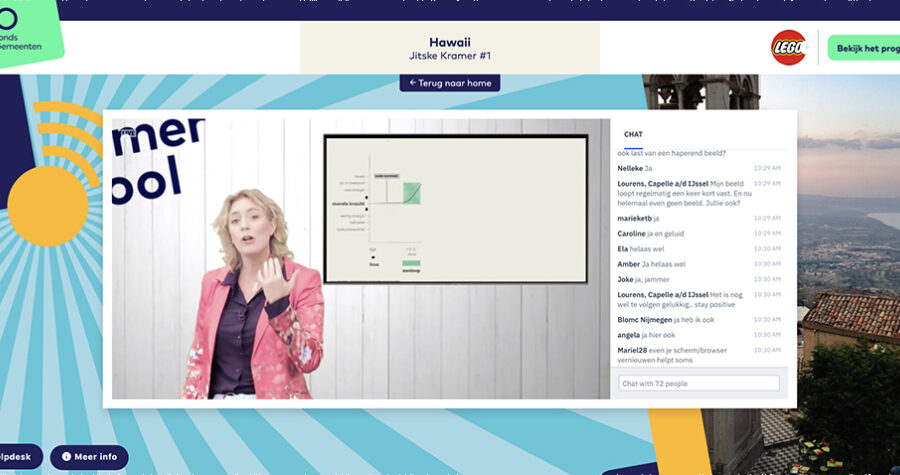Click the LEGO logo icon

click(788, 48)
